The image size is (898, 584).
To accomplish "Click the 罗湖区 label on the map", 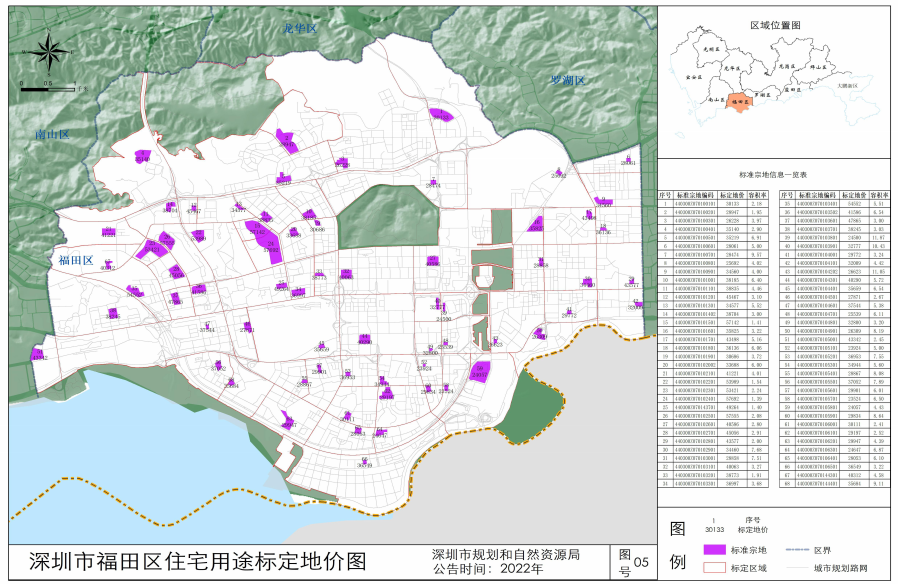I will click(570, 79).
